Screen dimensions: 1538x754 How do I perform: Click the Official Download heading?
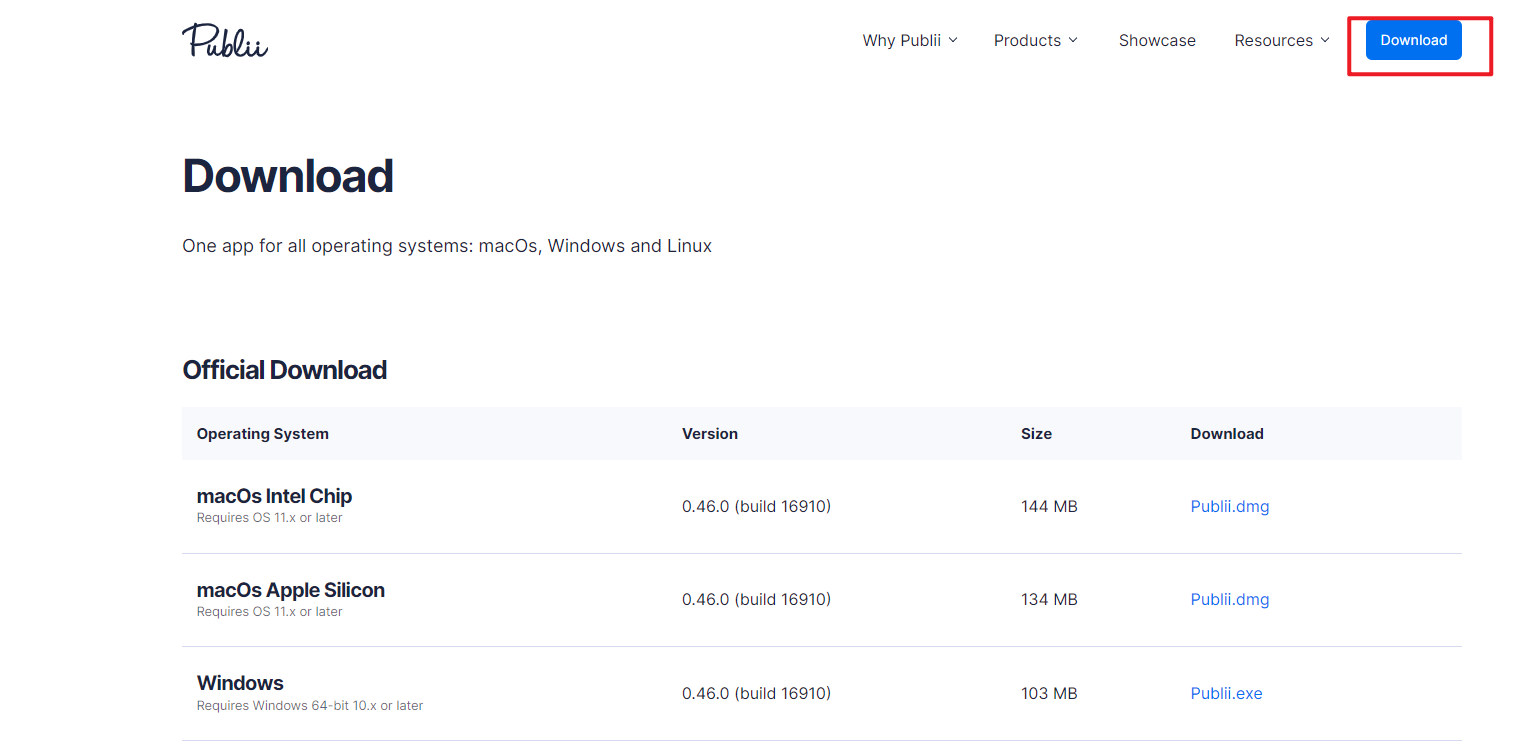pyautogui.click(x=284, y=370)
